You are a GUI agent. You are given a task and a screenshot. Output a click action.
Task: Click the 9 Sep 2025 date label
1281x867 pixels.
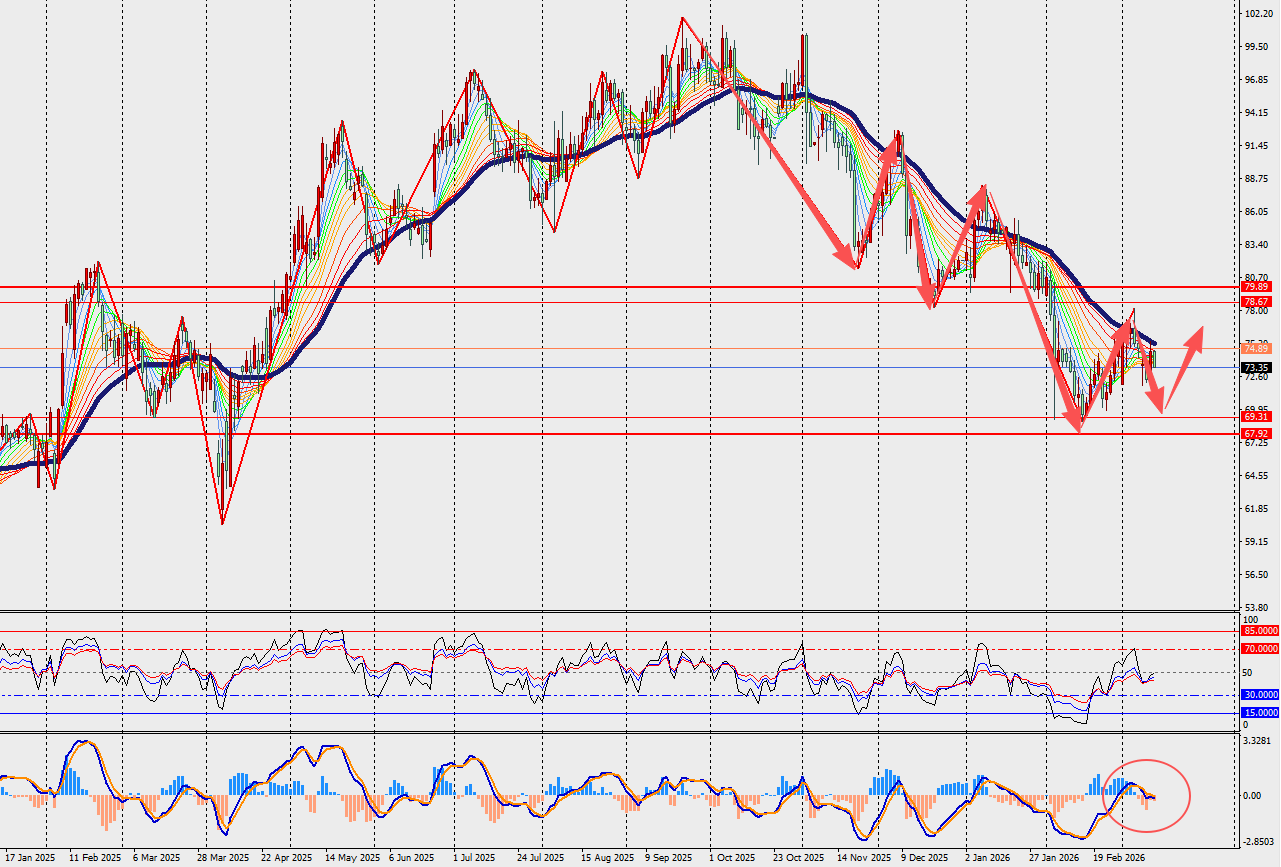pyautogui.click(x=669, y=858)
